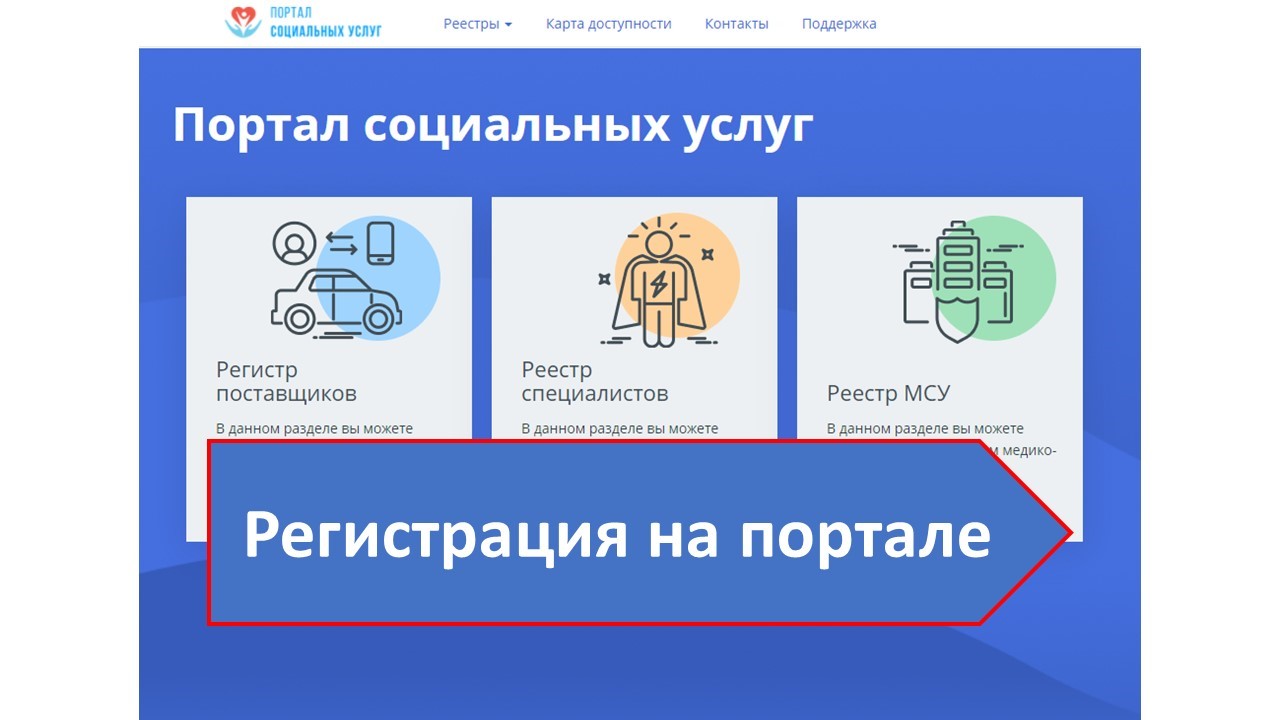Select the Реестр специалистов card title
Viewport: 1280px width, 720px height.
pyautogui.click(x=594, y=382)
